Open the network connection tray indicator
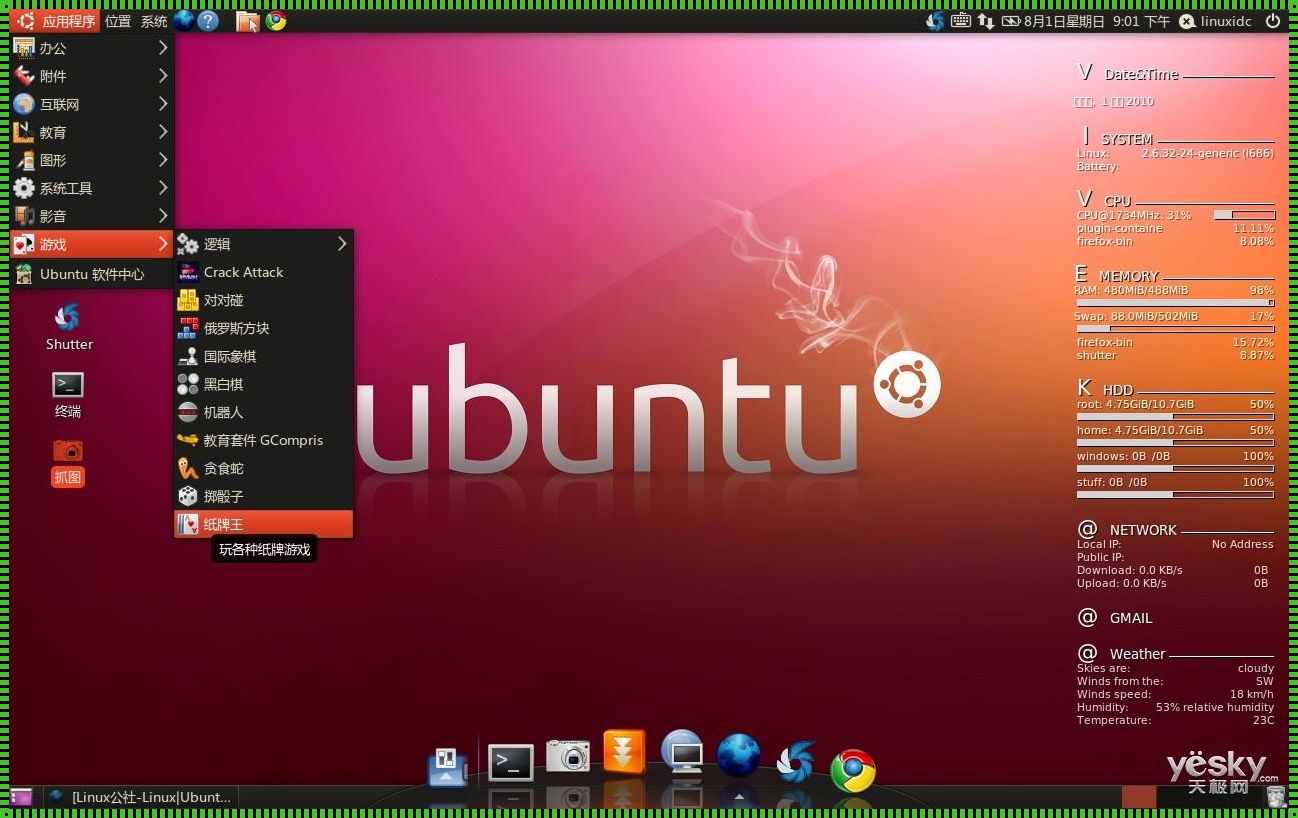This screenshot has height=818, width=1298. 986,21
